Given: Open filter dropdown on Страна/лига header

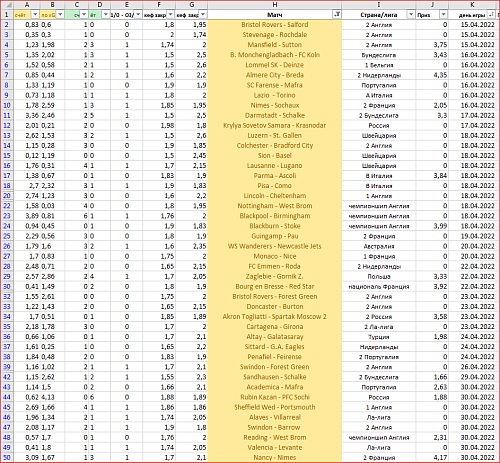Looking at the screenshot, I should click(411, 15).
